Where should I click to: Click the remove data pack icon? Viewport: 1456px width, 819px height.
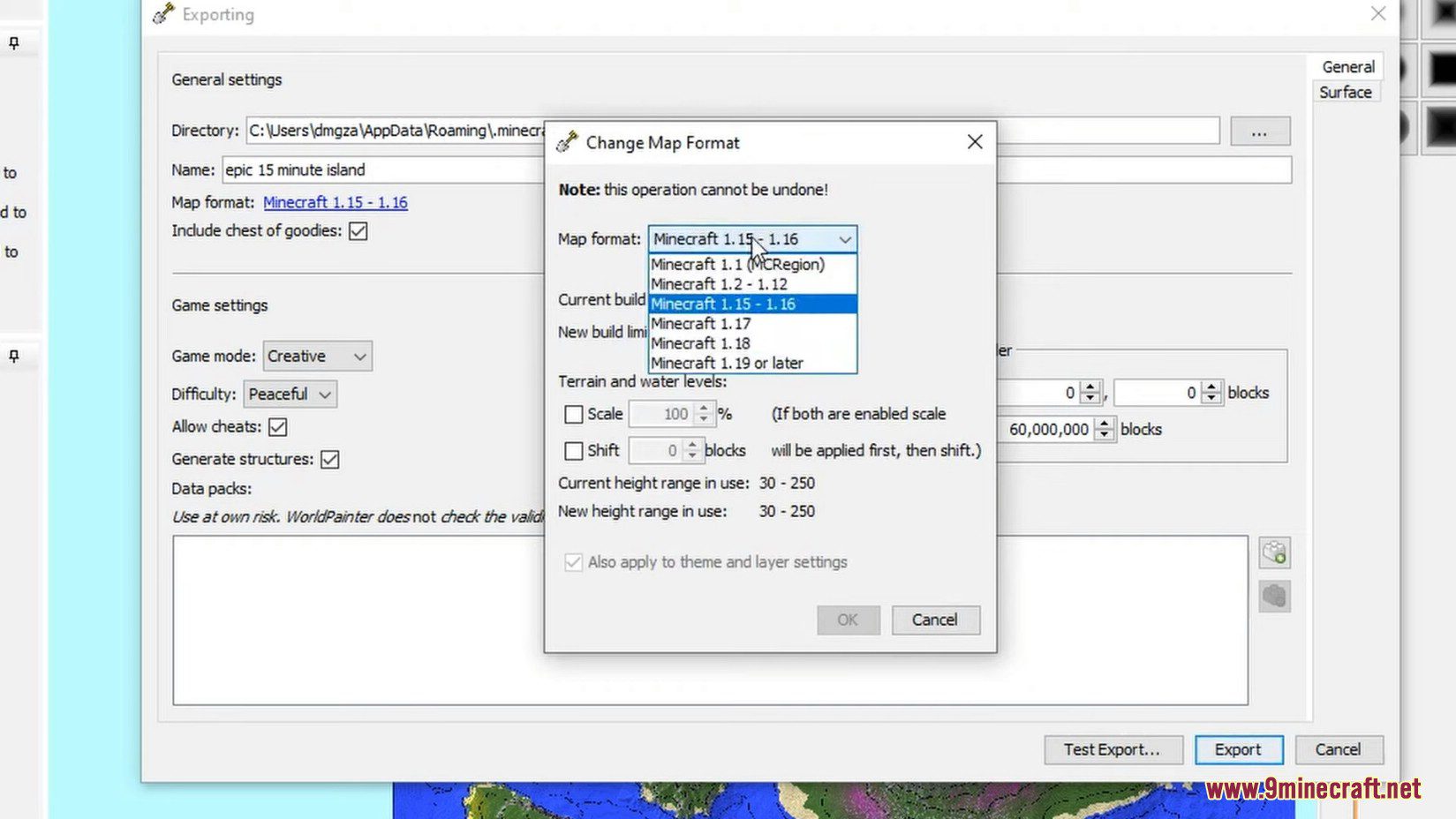[x=1274, y=597]
